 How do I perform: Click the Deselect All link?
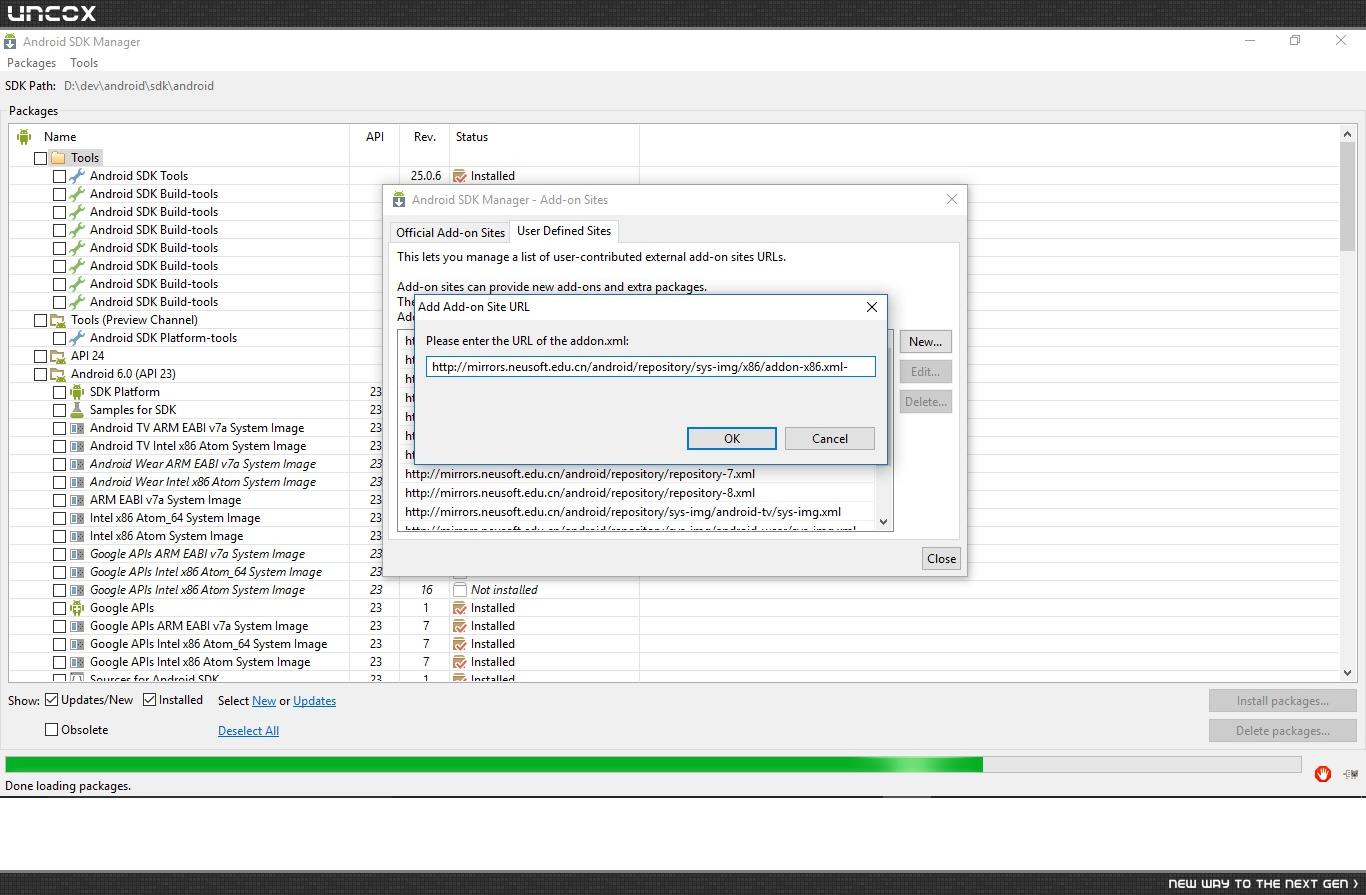248,731
